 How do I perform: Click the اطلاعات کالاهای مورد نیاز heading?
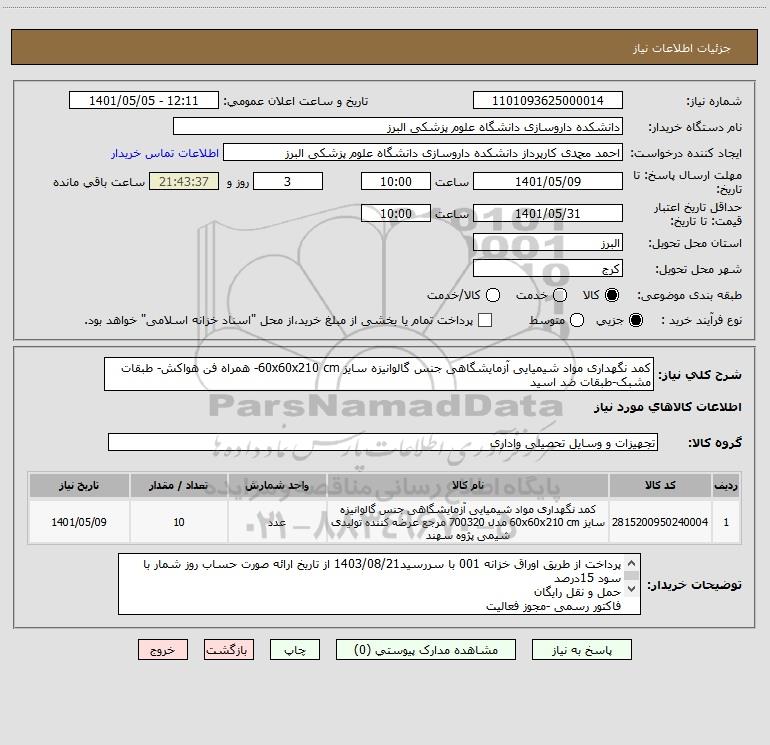pos(667,407)
